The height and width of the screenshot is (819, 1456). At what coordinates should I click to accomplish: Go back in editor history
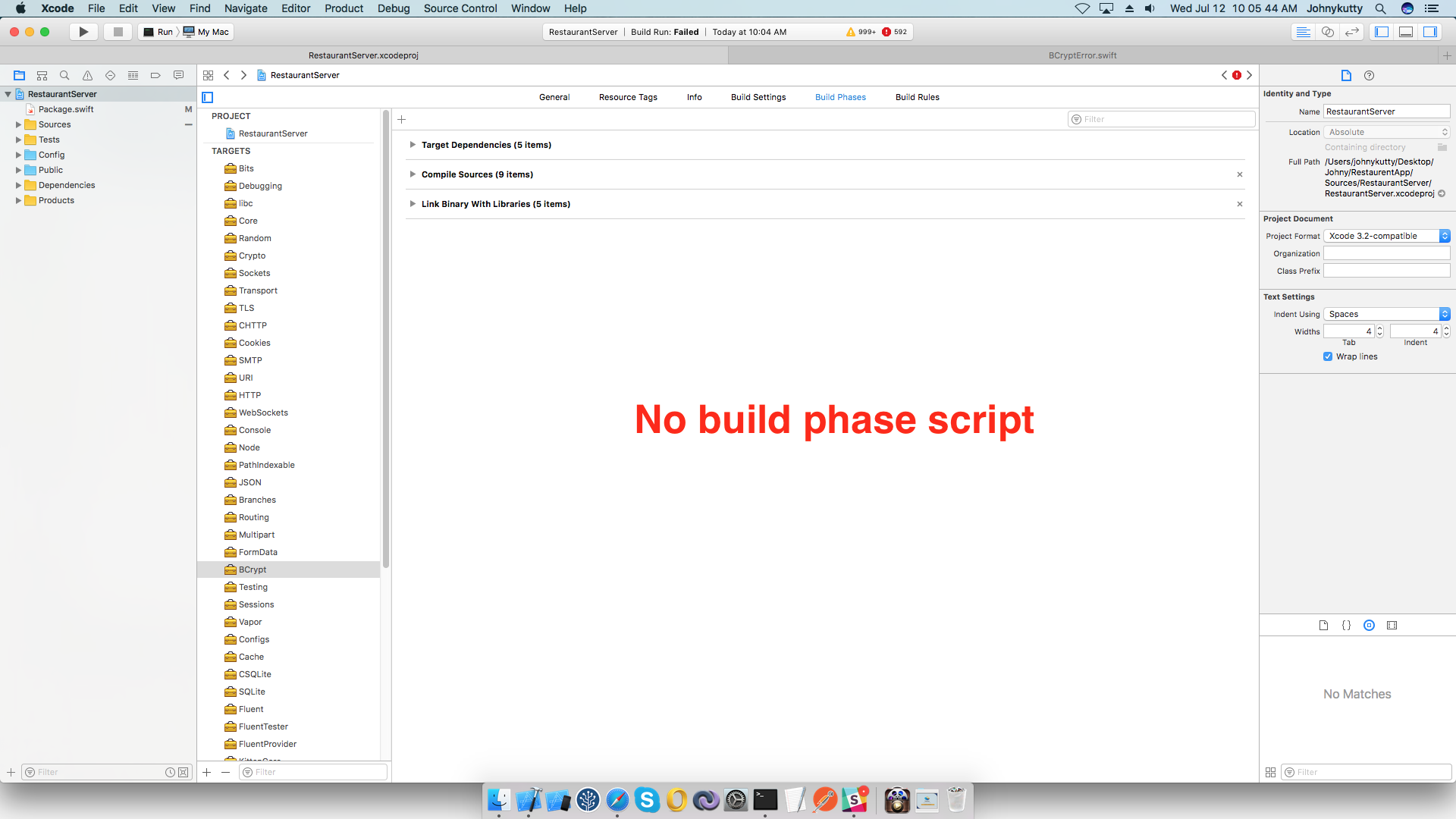(226, 75)
